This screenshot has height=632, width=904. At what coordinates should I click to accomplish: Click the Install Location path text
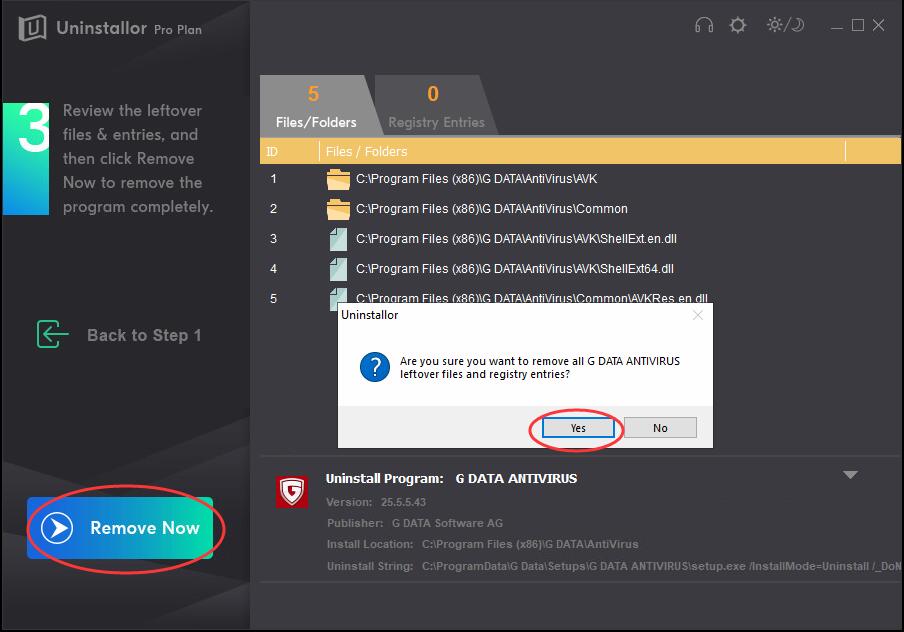(530, 544)
